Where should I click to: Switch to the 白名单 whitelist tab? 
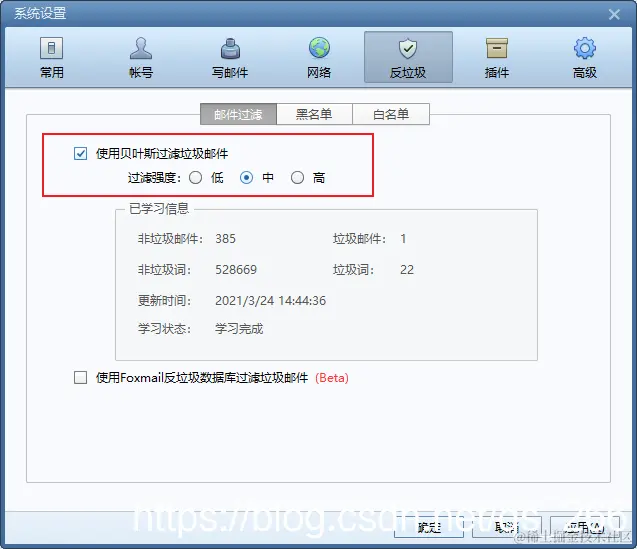[391, 114]
